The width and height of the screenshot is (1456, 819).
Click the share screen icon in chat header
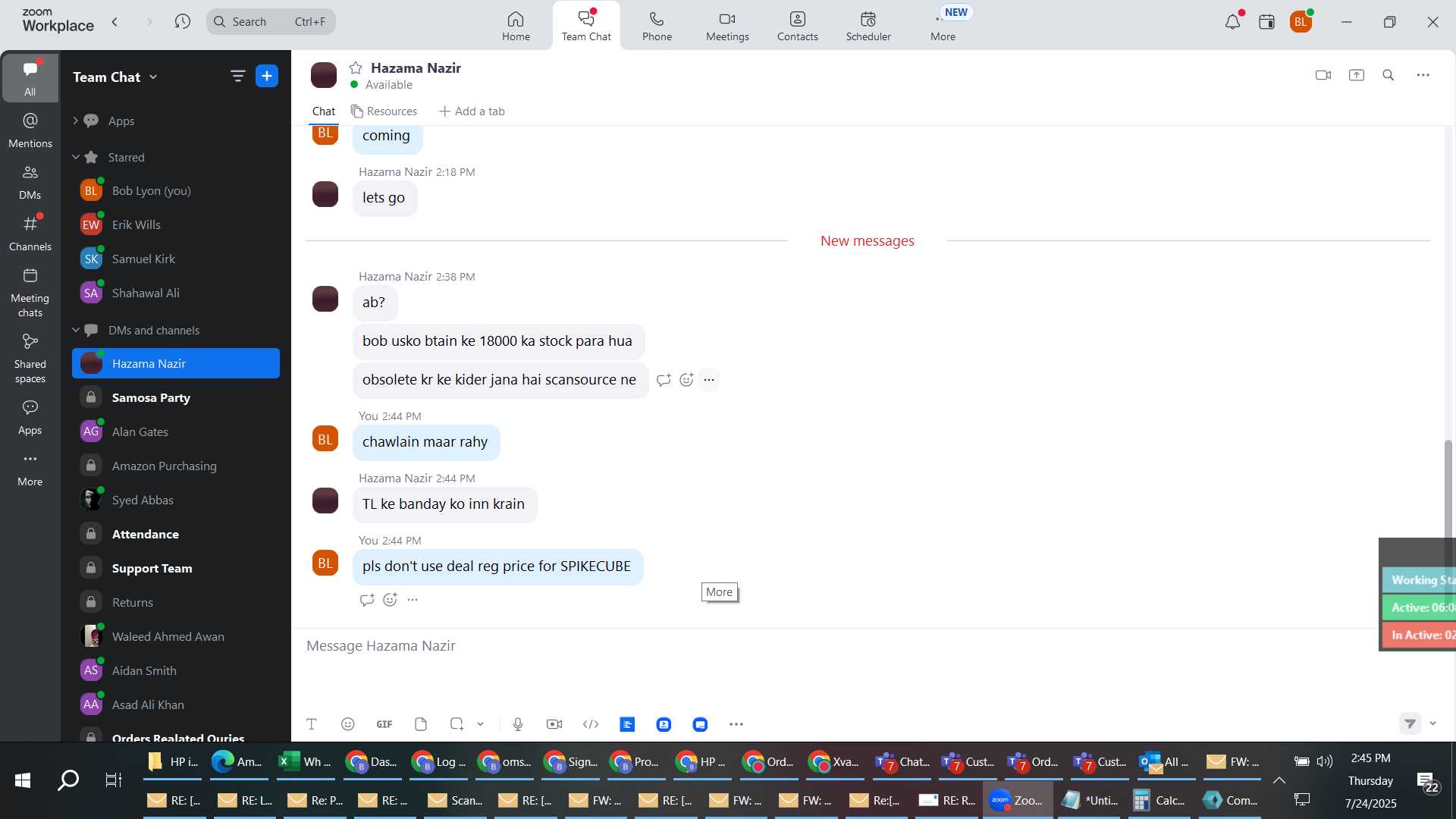pos(1357,75)
